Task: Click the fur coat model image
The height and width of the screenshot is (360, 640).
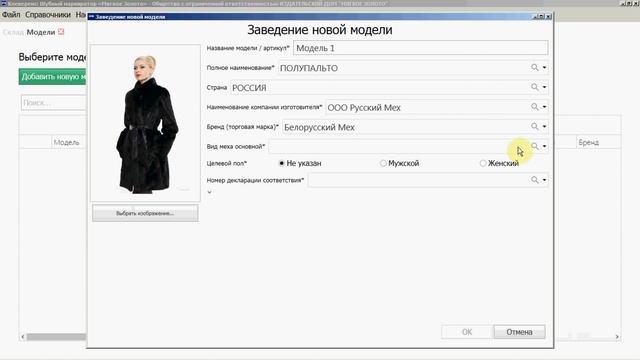Action: pyautogui.click(x=145, y=123)
